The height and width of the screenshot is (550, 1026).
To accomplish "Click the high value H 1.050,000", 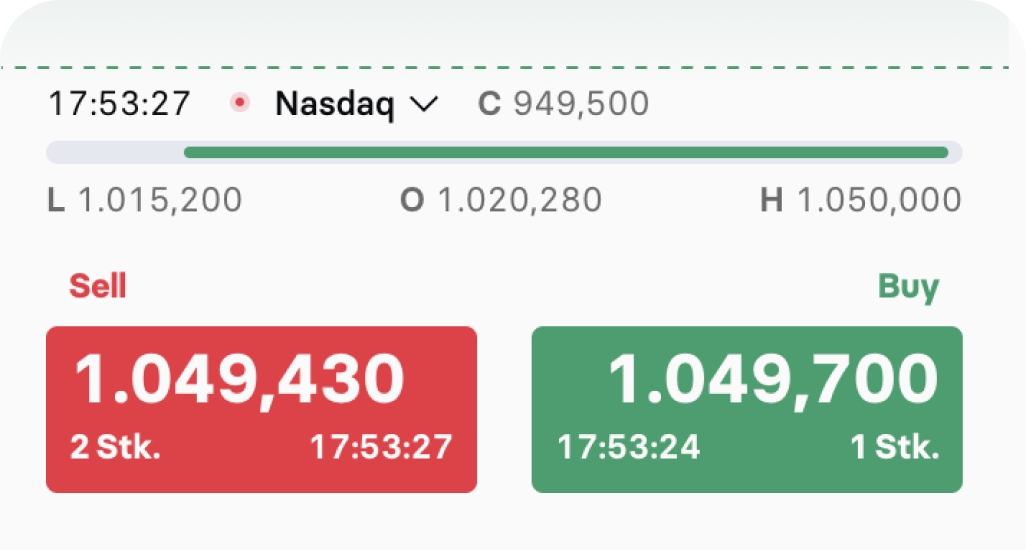I will (860, 200).
